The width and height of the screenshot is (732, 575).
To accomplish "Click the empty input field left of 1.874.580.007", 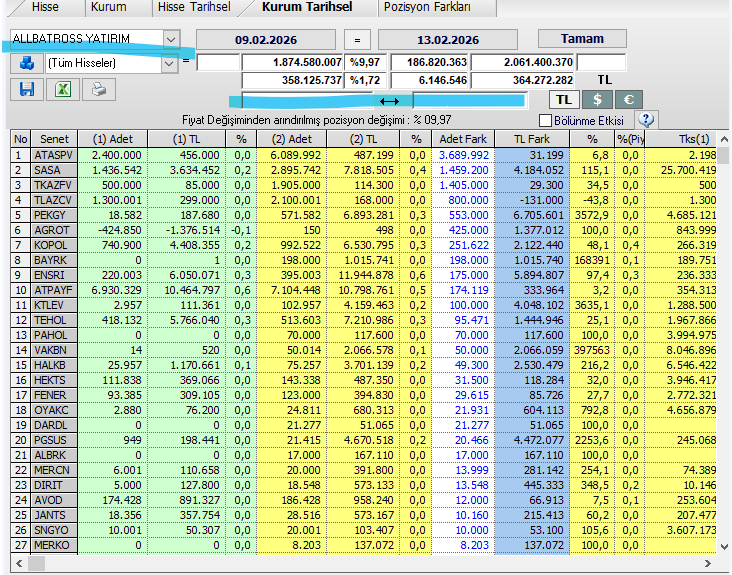I will point(218,62).
